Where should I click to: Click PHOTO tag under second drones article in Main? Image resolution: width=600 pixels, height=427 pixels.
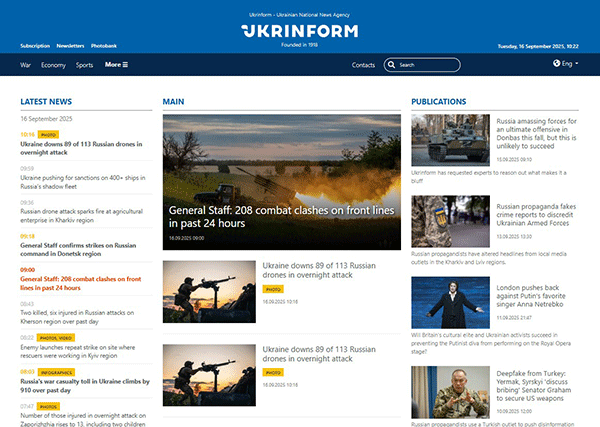tap(273, 372)
